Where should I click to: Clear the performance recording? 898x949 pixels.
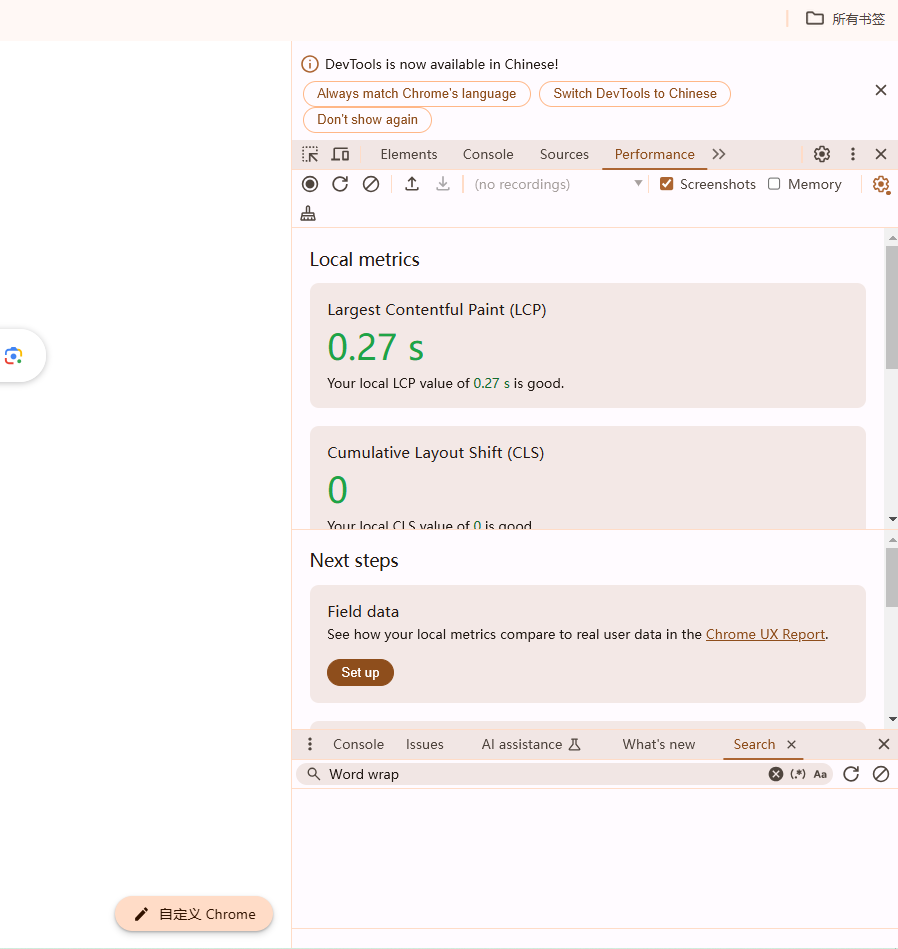pos(371,184)
